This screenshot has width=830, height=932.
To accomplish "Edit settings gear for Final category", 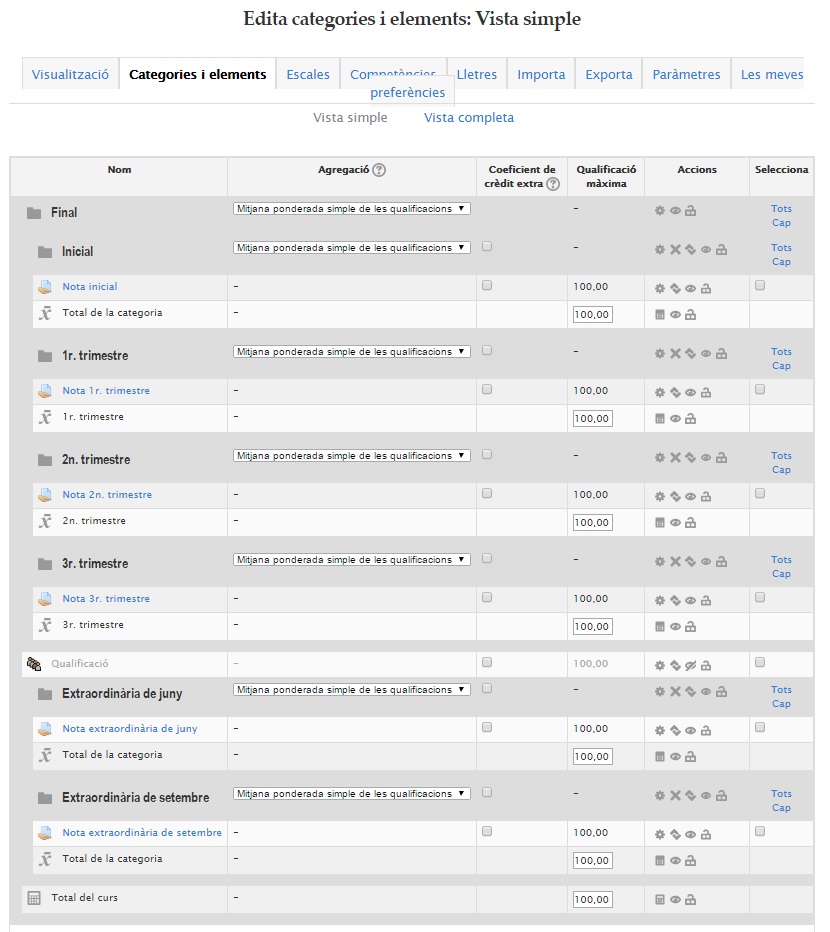I will pos(660,210).
